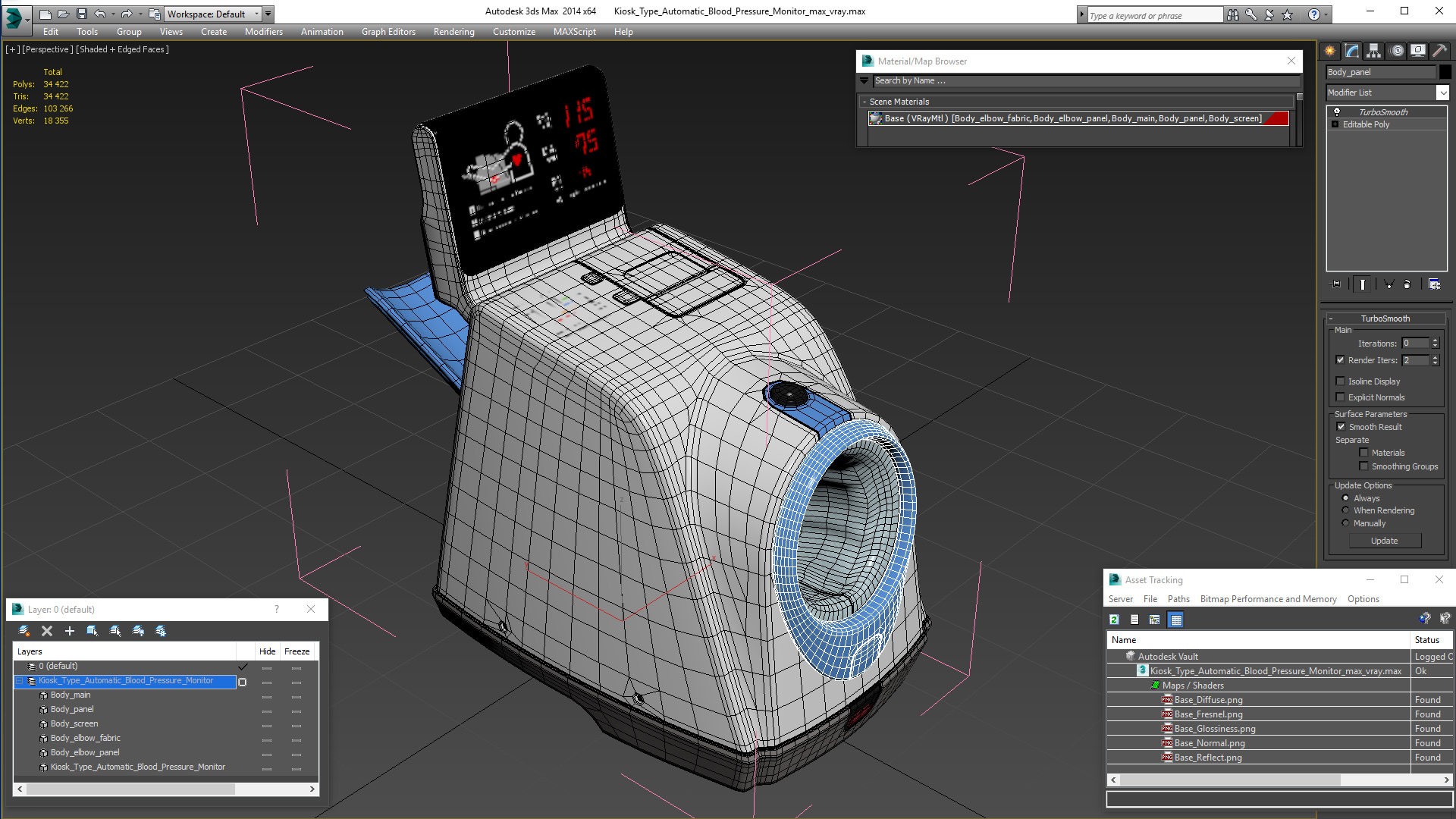The height and width of the screenshot is (819, 1456).
Task: Toggle the TurboSmooth lightbulb icon
Action: (1337, 111)
